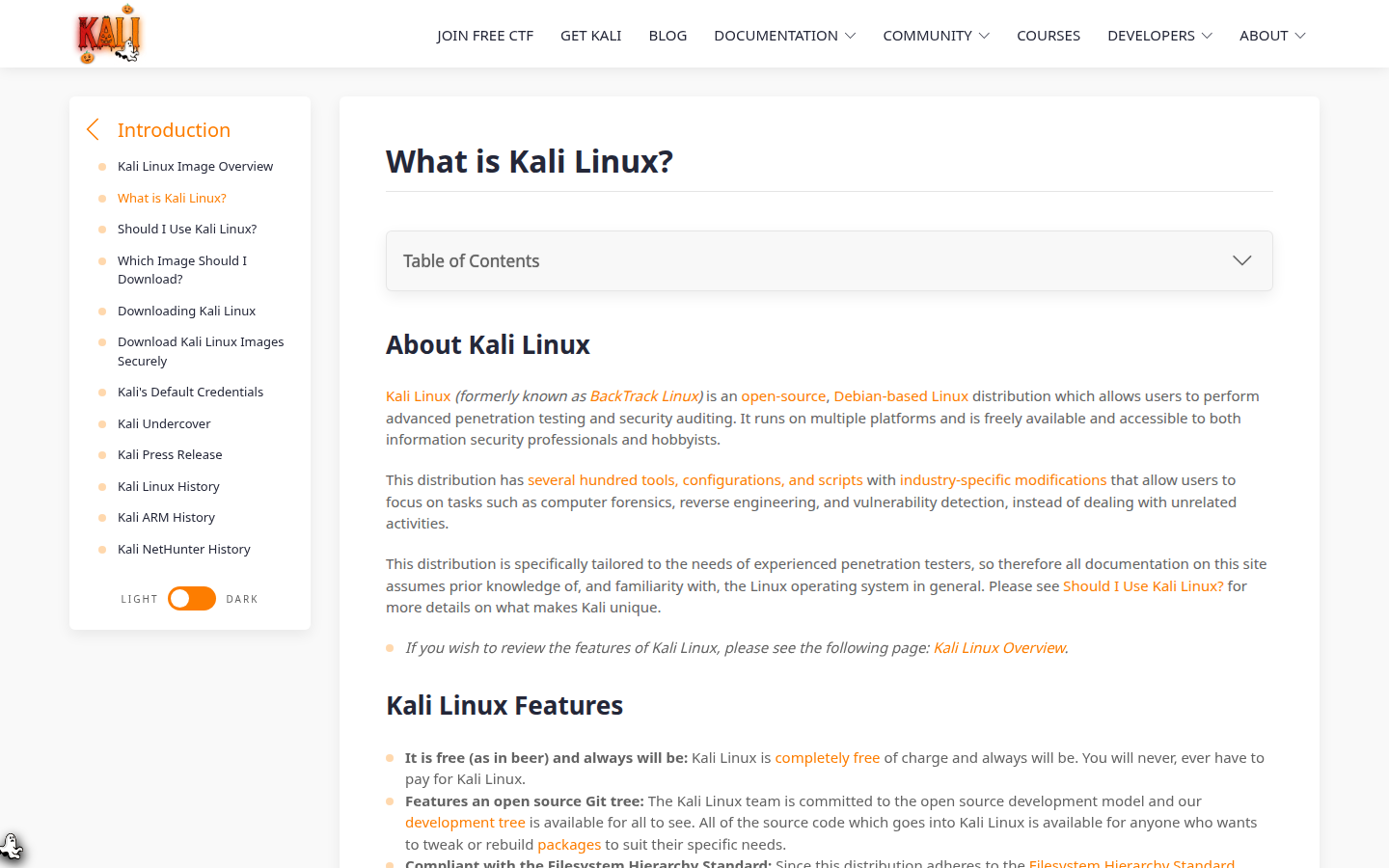Open the Developers dropdown menu
The width and height of the screenshot is (1389, 868).
tap(1159, 36)
